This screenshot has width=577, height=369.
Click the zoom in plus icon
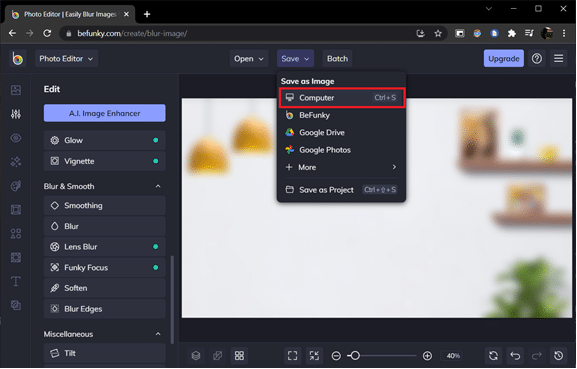tap(427, 356)
